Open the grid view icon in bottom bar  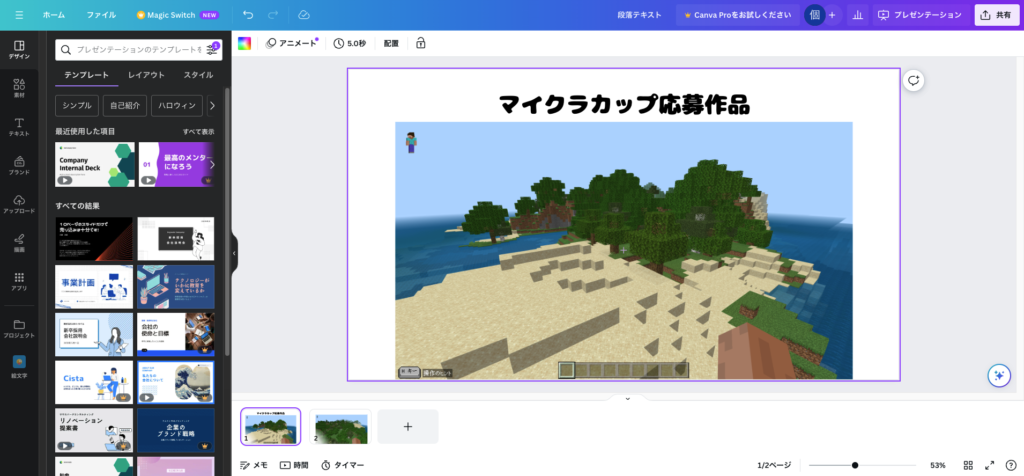point(968,465)
